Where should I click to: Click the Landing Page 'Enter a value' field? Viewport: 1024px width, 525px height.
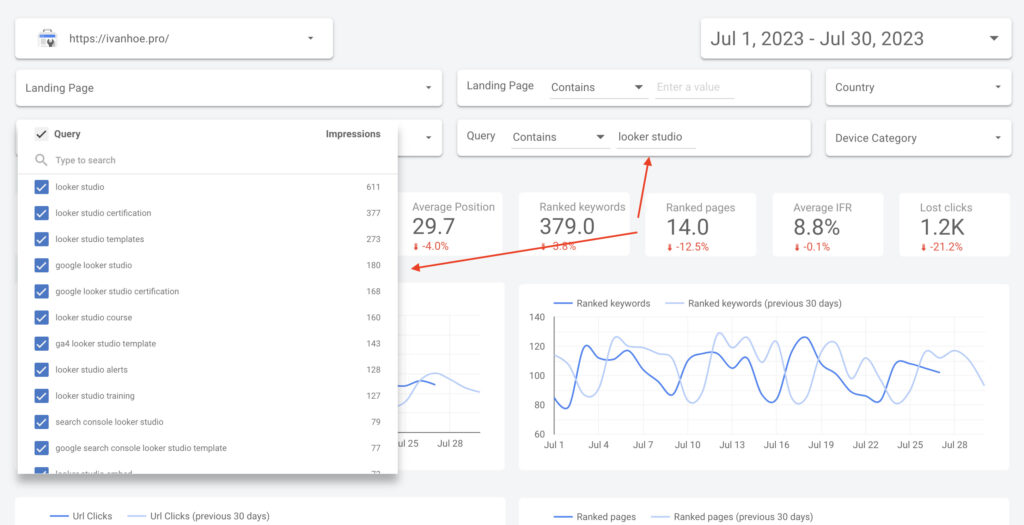[x=694, y=87]
